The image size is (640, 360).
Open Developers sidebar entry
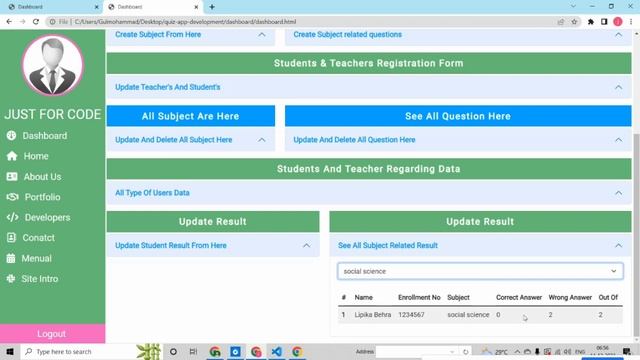coord(47,217)
